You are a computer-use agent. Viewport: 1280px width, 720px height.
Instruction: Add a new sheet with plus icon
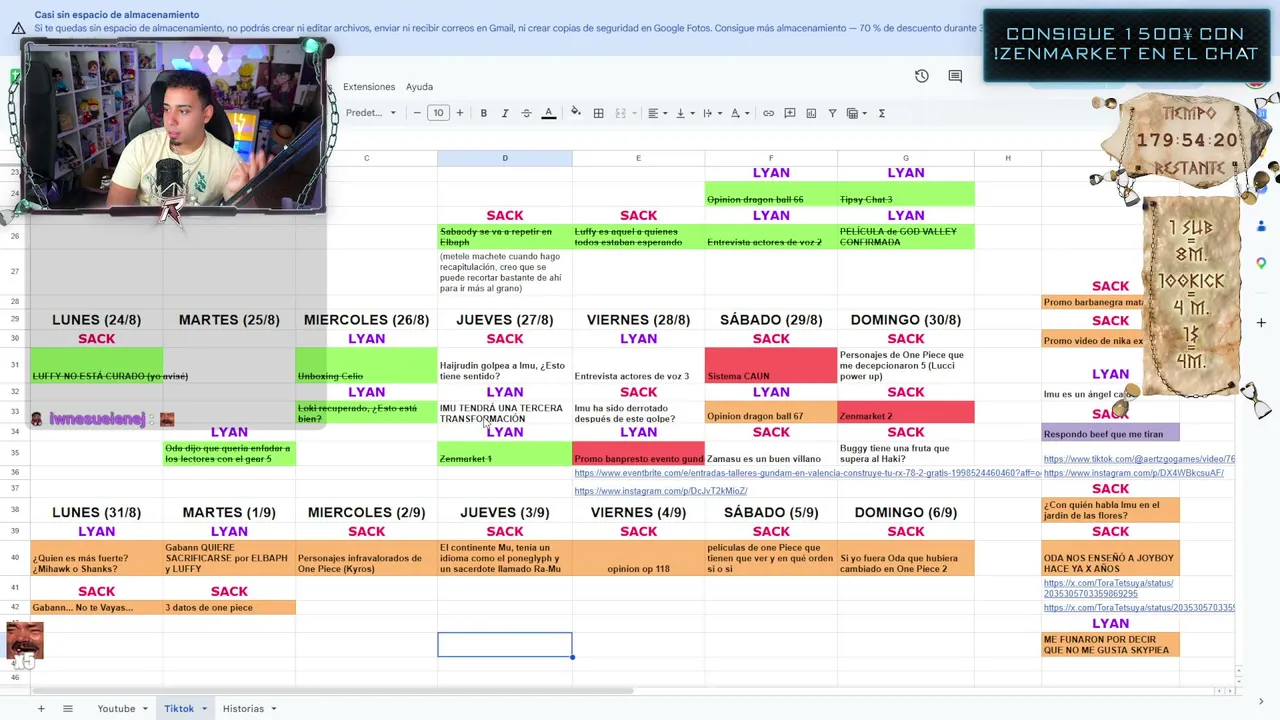41,709
